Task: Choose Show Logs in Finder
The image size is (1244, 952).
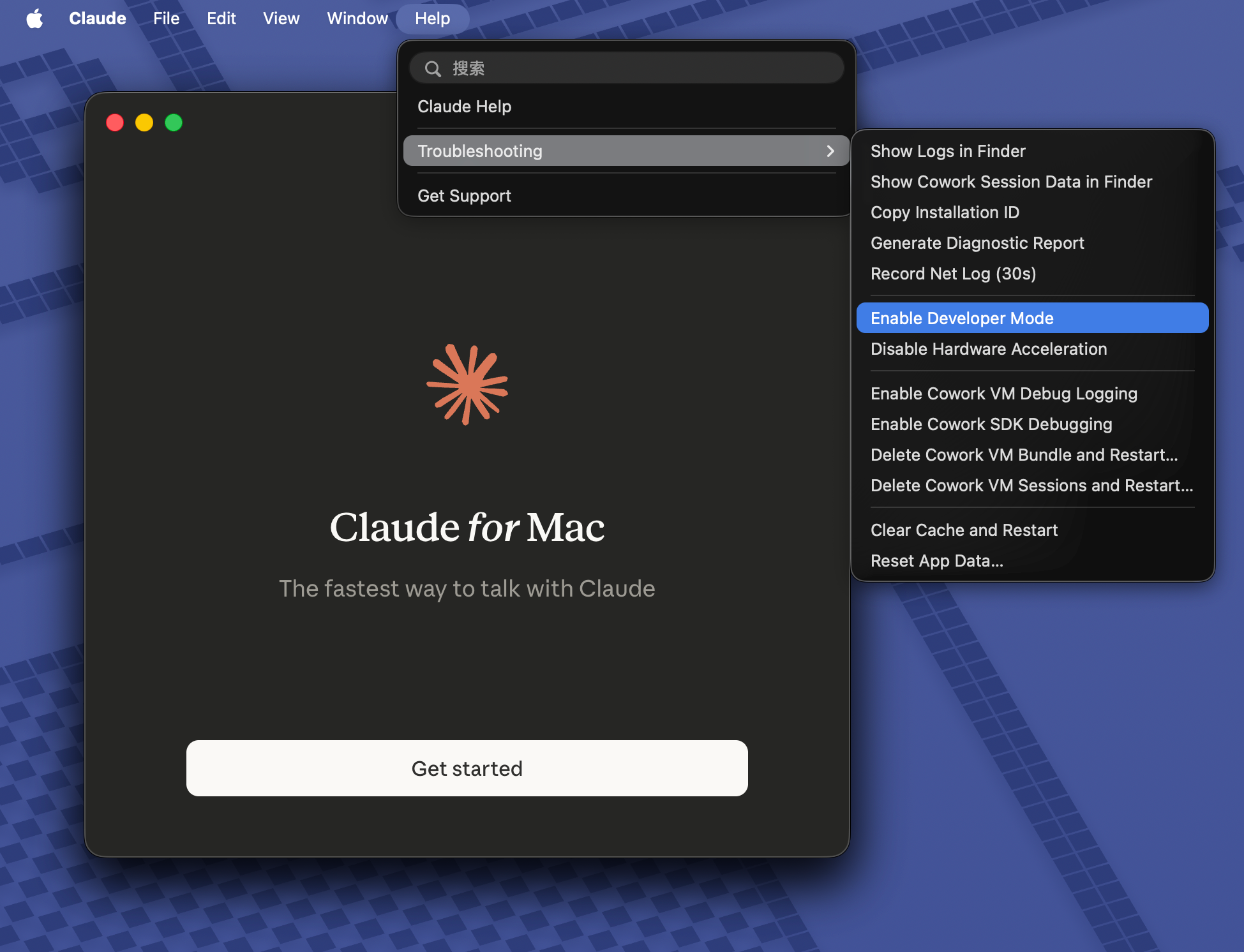Action: point(1033,151)
